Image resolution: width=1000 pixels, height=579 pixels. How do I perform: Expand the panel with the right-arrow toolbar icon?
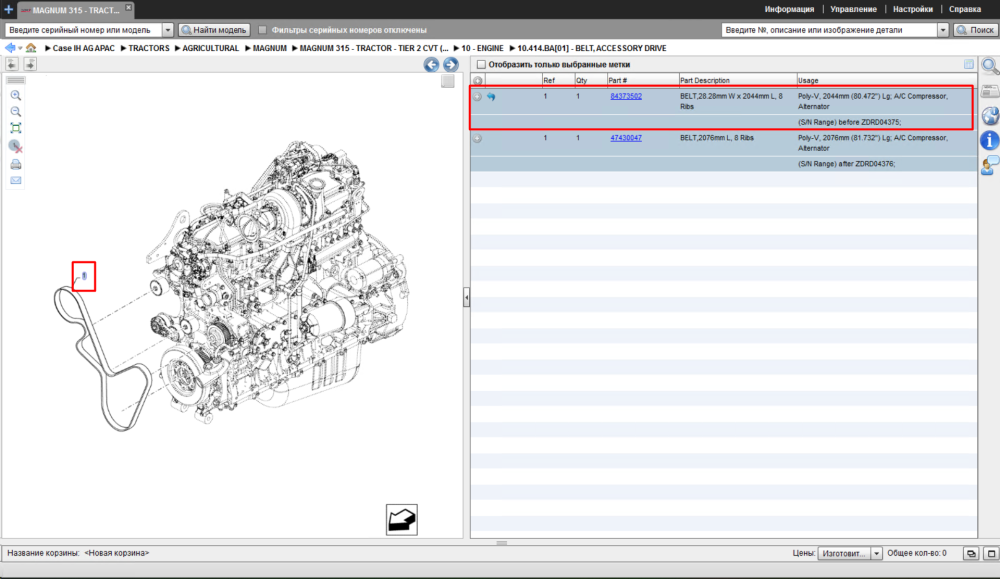coord(30,64)
